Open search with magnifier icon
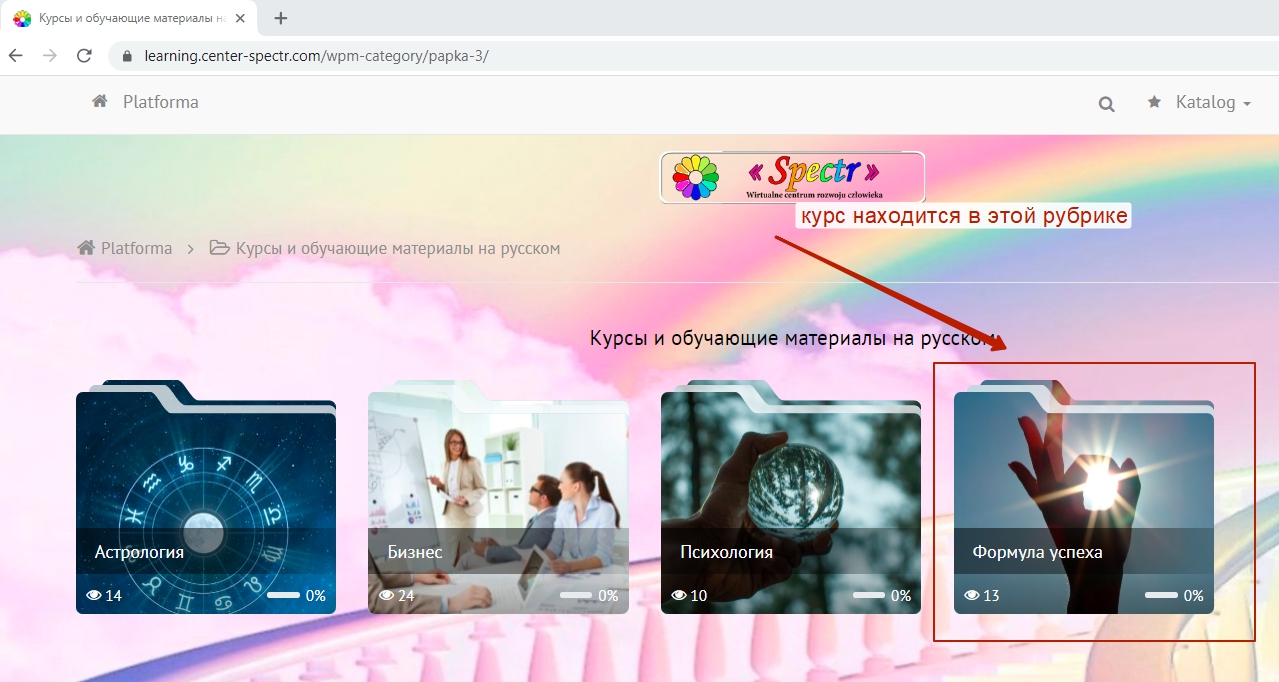 coord(1106,104)
